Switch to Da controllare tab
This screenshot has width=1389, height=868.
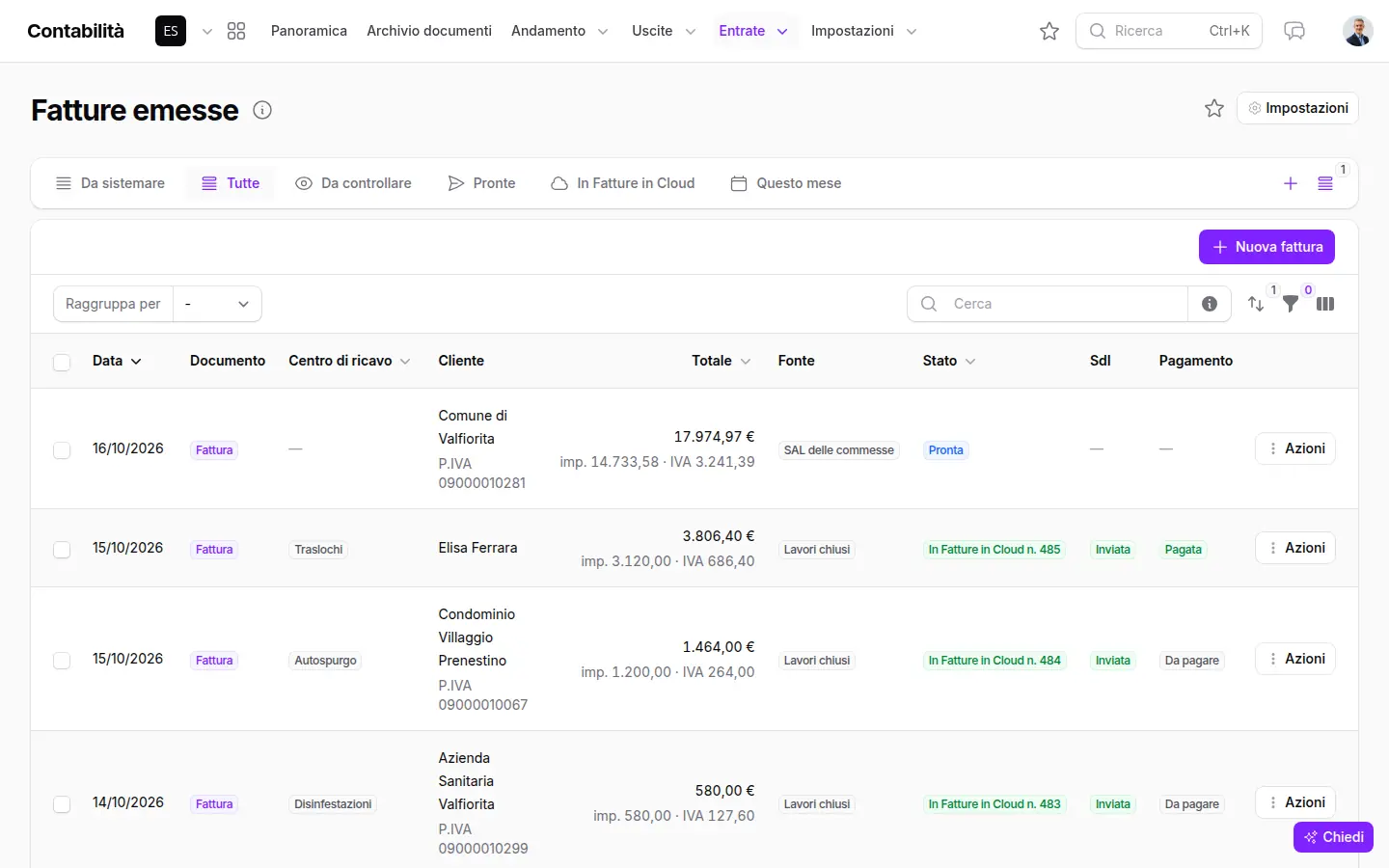[353, 183]
